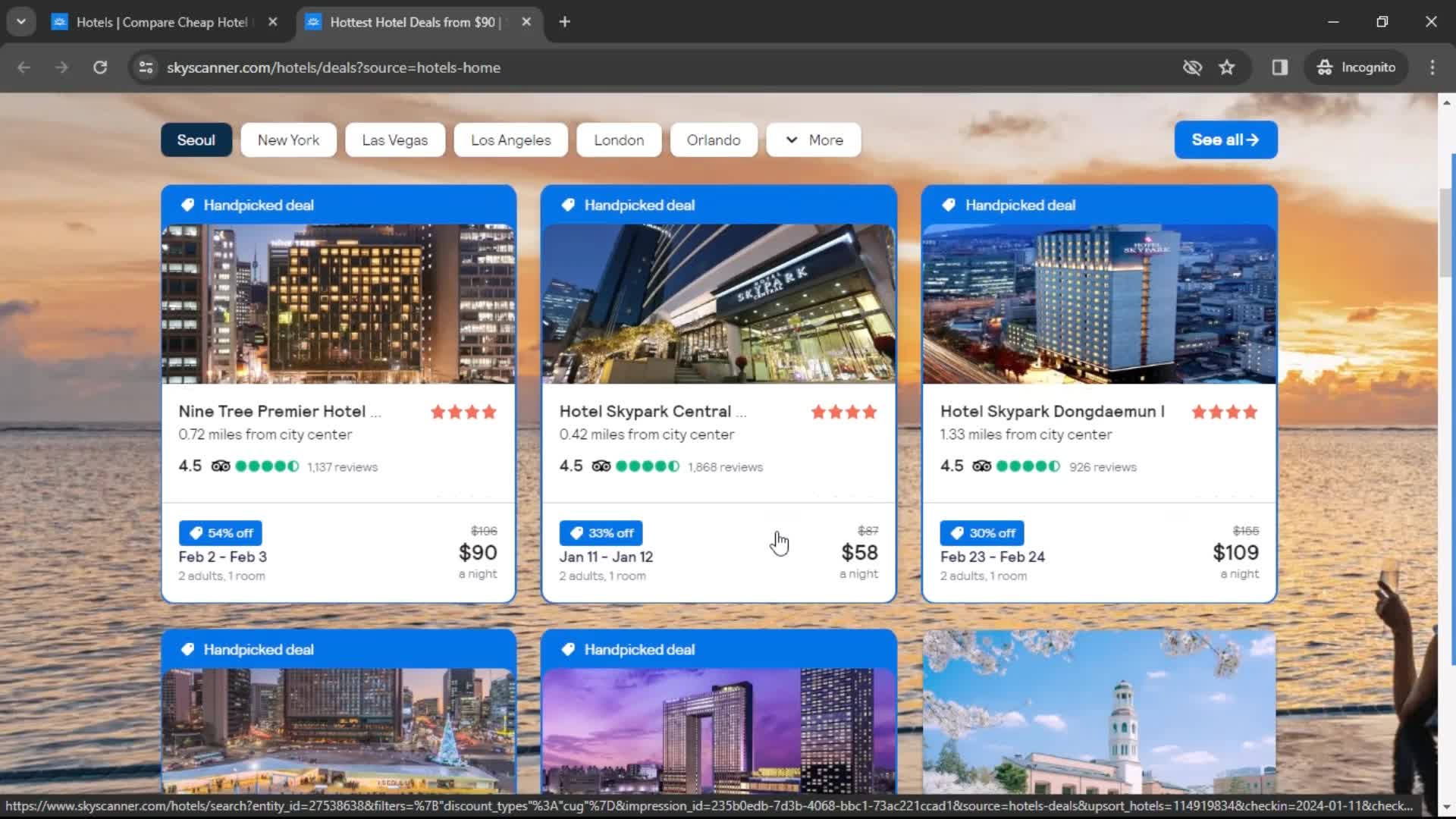Click the TripAdvisor owl icon on Nine Tree Premier
The width and height of the screenshot is (1456, 819).
(221, 466)
